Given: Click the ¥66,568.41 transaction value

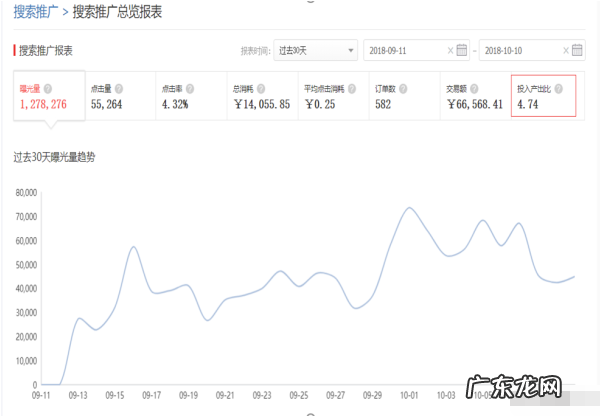Looking at the screenshot, I should [x=474, y=104].
